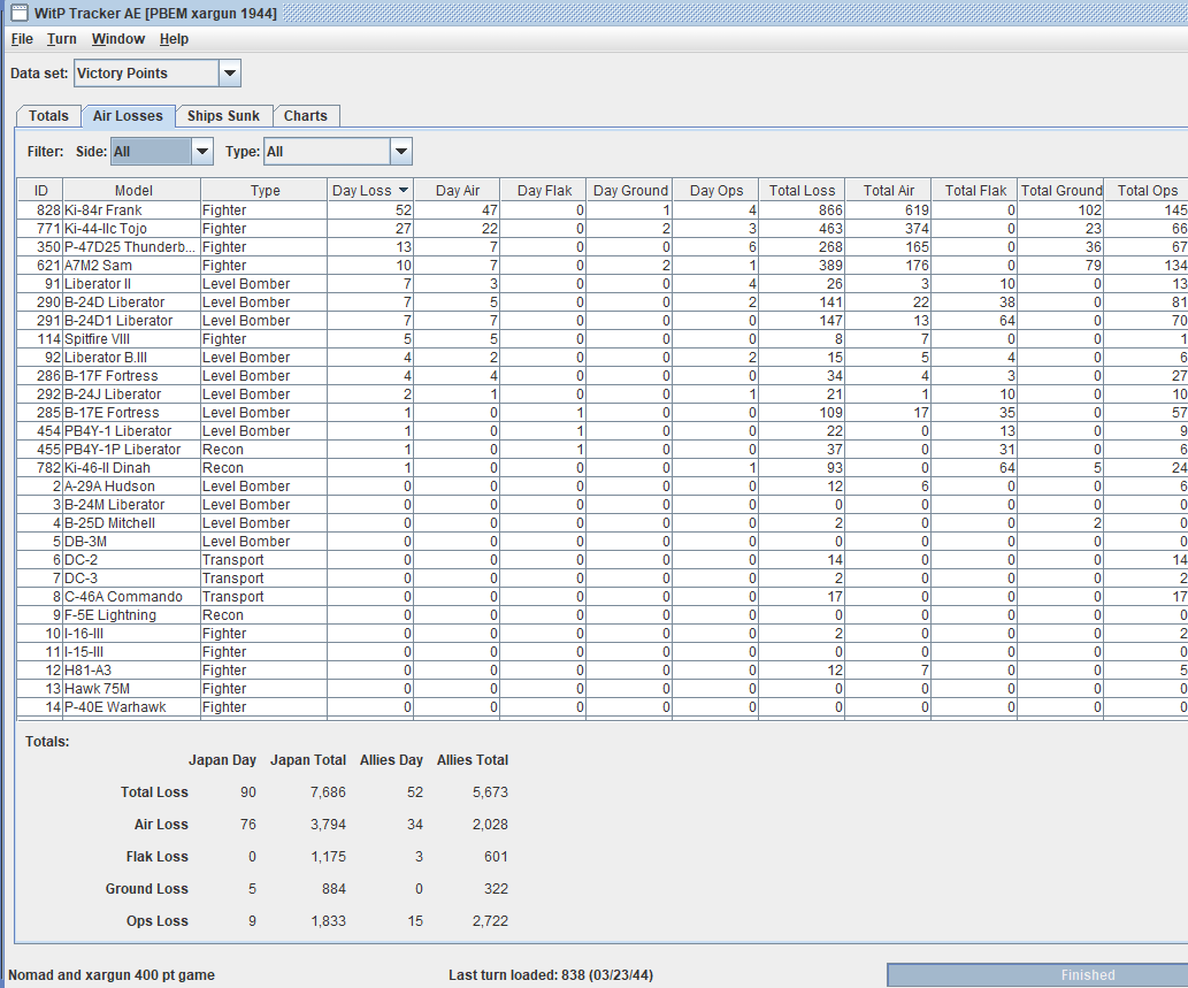Sort by the Total Loss column header
Viewport: 1188px width, 988px height.
[x=802, y=190]
